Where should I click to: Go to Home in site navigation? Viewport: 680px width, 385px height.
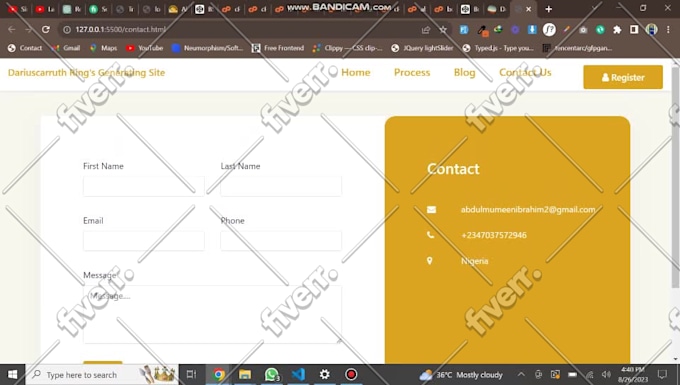(x=356, y=72)
